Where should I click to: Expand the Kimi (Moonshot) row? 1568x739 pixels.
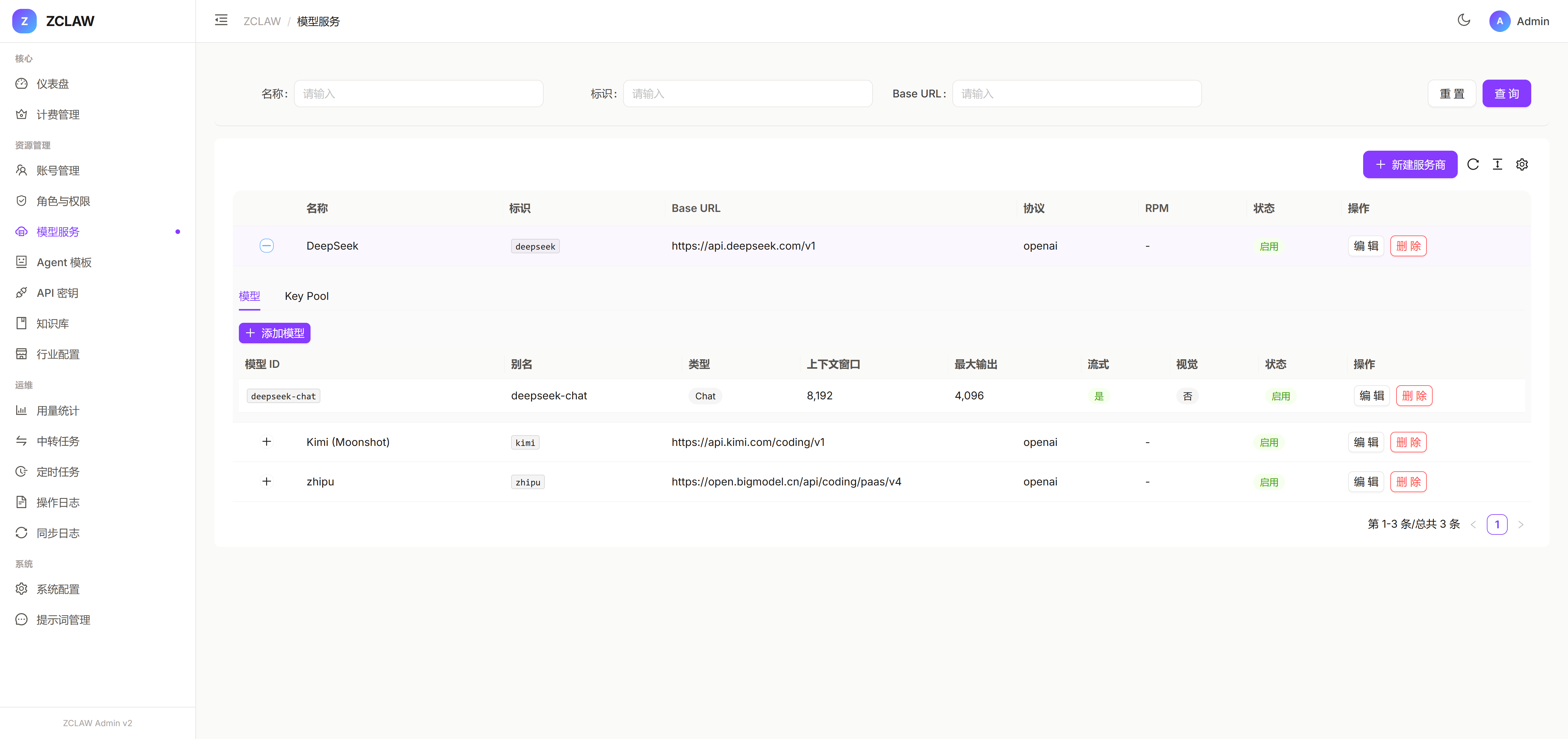(x=267, y=442)
